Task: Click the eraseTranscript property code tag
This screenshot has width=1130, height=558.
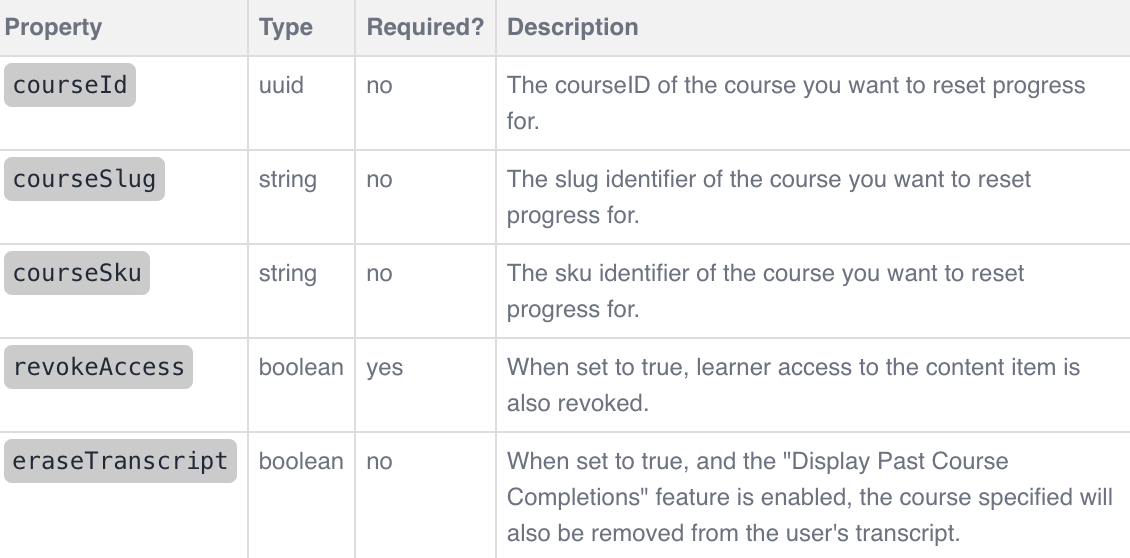Action: pyautogui.click(x=120, y=461)
